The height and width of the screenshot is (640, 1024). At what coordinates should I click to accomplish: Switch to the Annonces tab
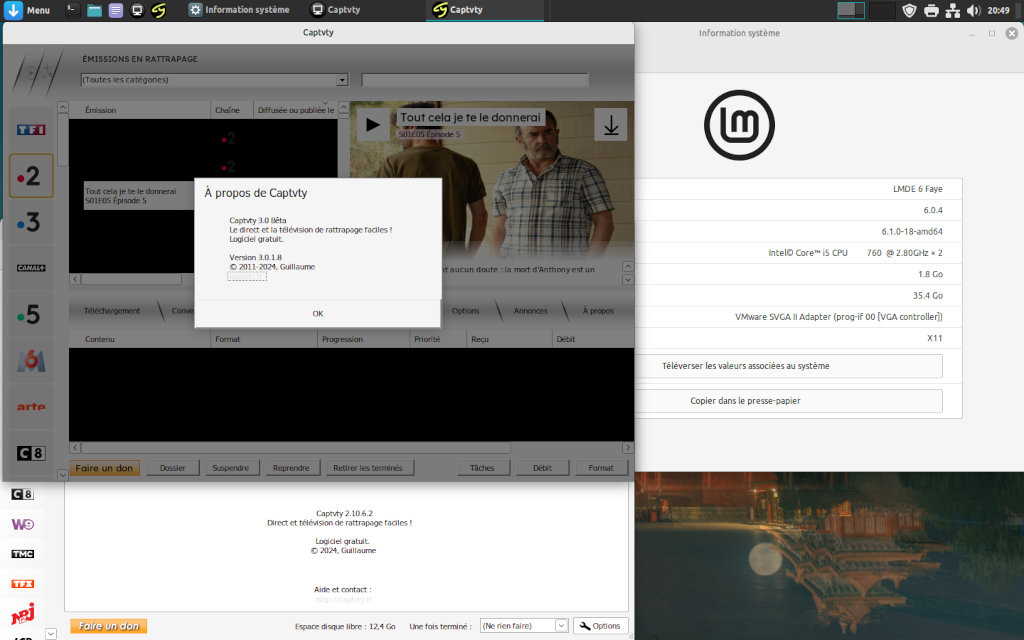coord(530,311)
